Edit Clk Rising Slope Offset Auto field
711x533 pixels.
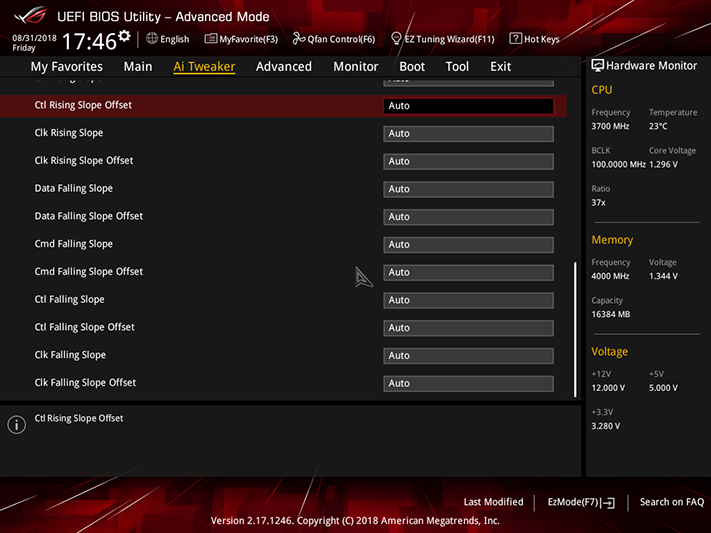pos(468,161)
